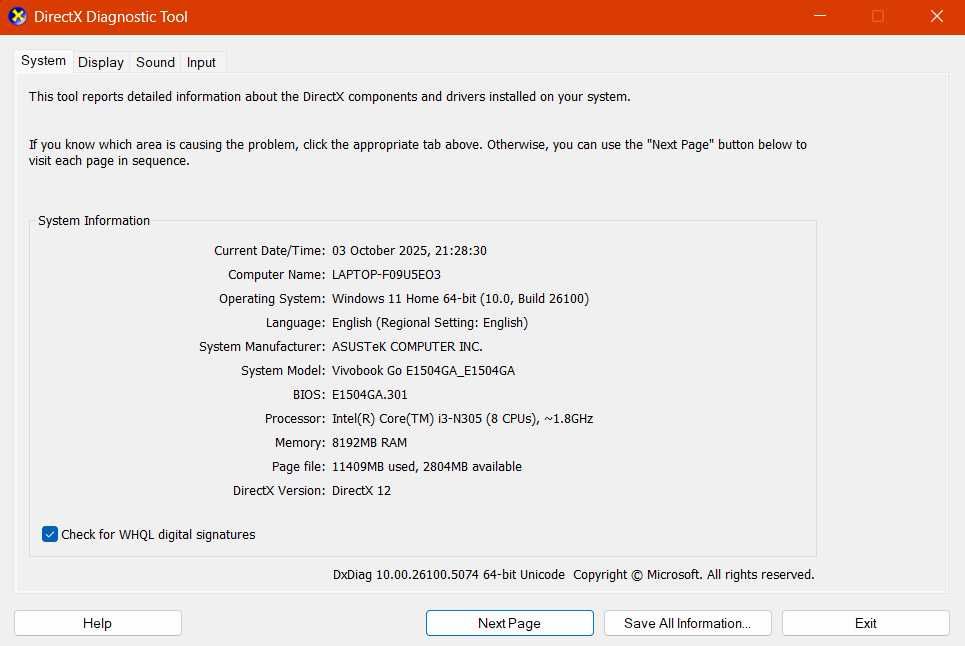Click the maximize button in title bar
The height and width of the screenshot is (646, 965).
click(x=878, y=17)
